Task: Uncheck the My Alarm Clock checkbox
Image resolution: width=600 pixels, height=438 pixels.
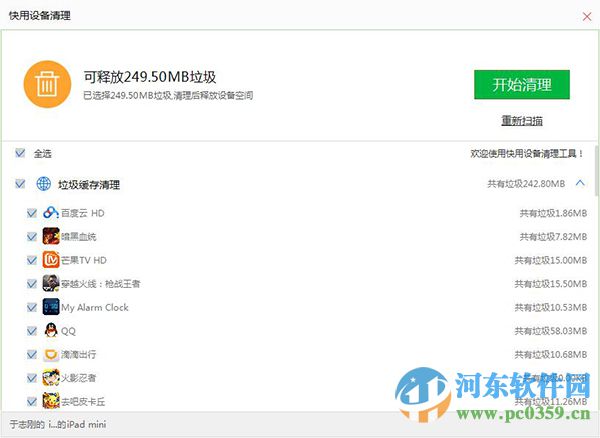Action: [x=32, y=308]
